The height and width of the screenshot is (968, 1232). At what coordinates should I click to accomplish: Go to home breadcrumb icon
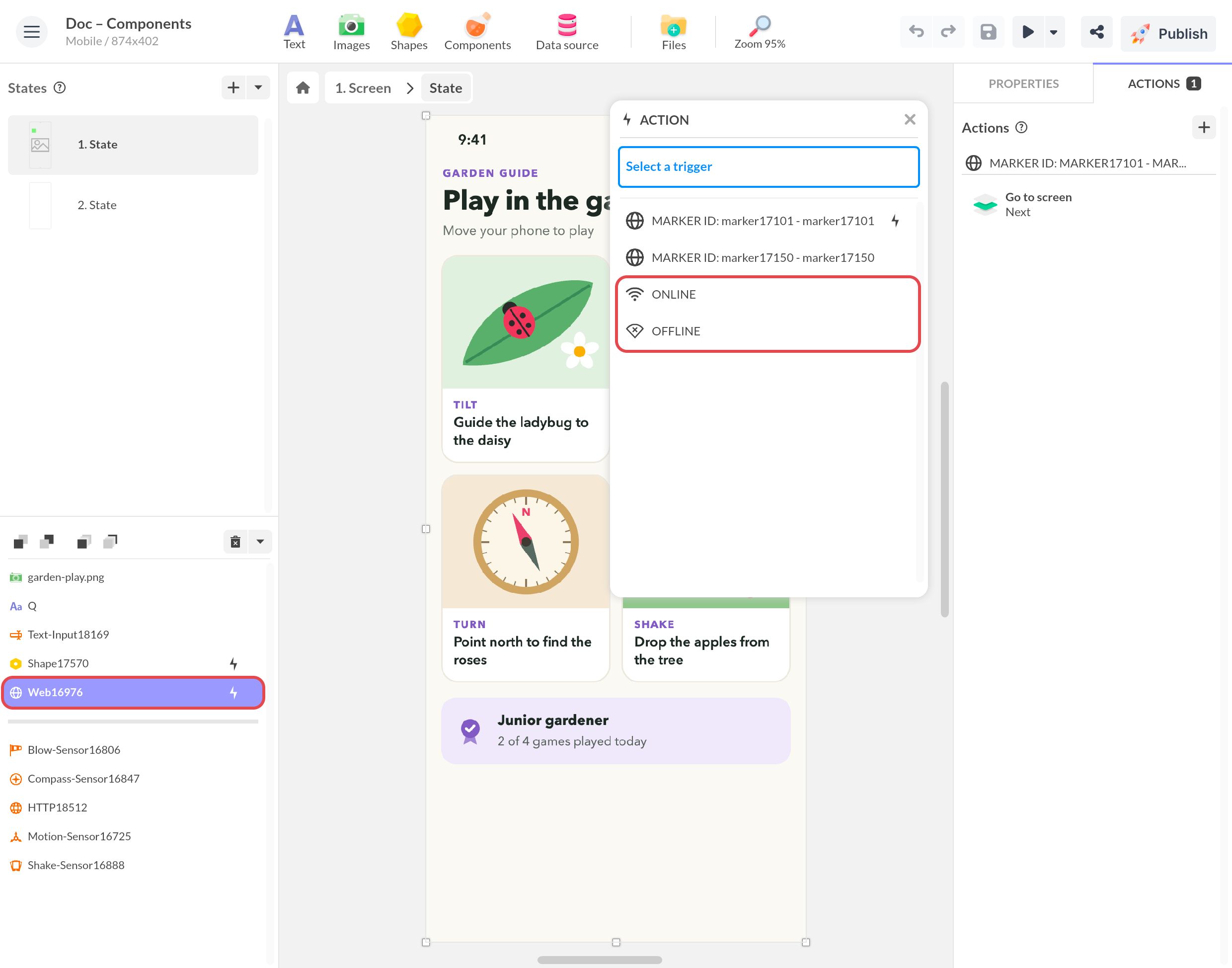(x=303, y=88)
